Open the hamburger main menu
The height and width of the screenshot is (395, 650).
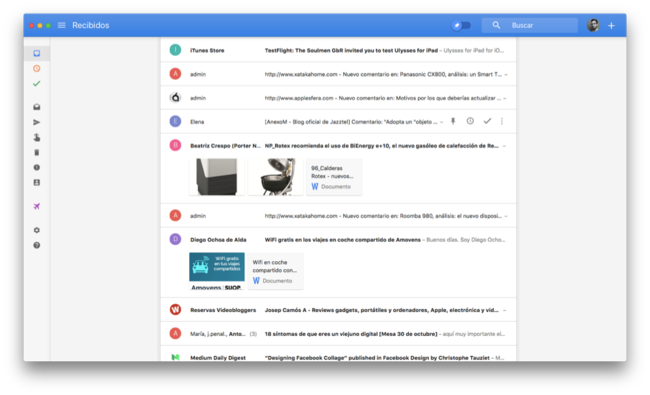click(62, 25)
